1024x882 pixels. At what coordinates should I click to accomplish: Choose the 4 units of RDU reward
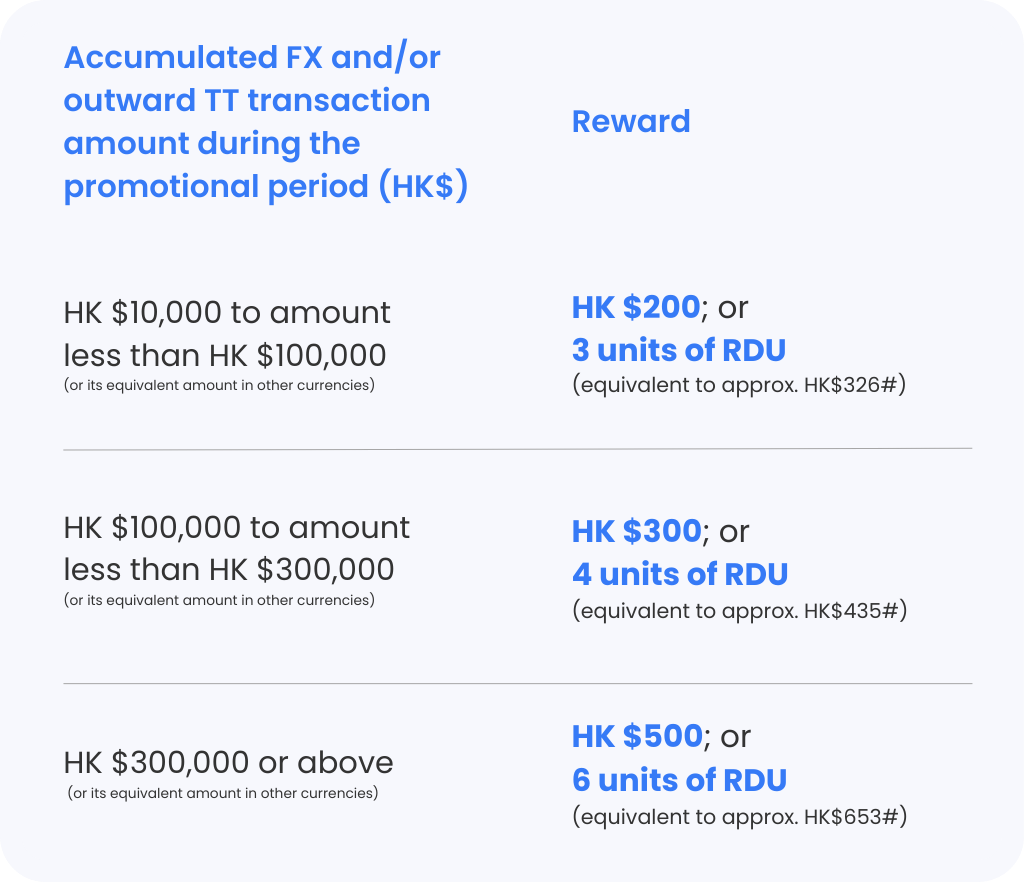(x=680, y=574)
